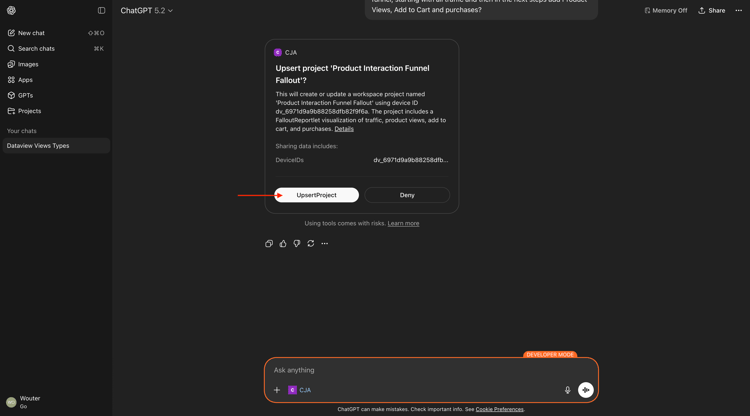Click the Memory Off indicator
Image resolution: width=750 pixels, height=416 pixels.
(x=665, y=11)
